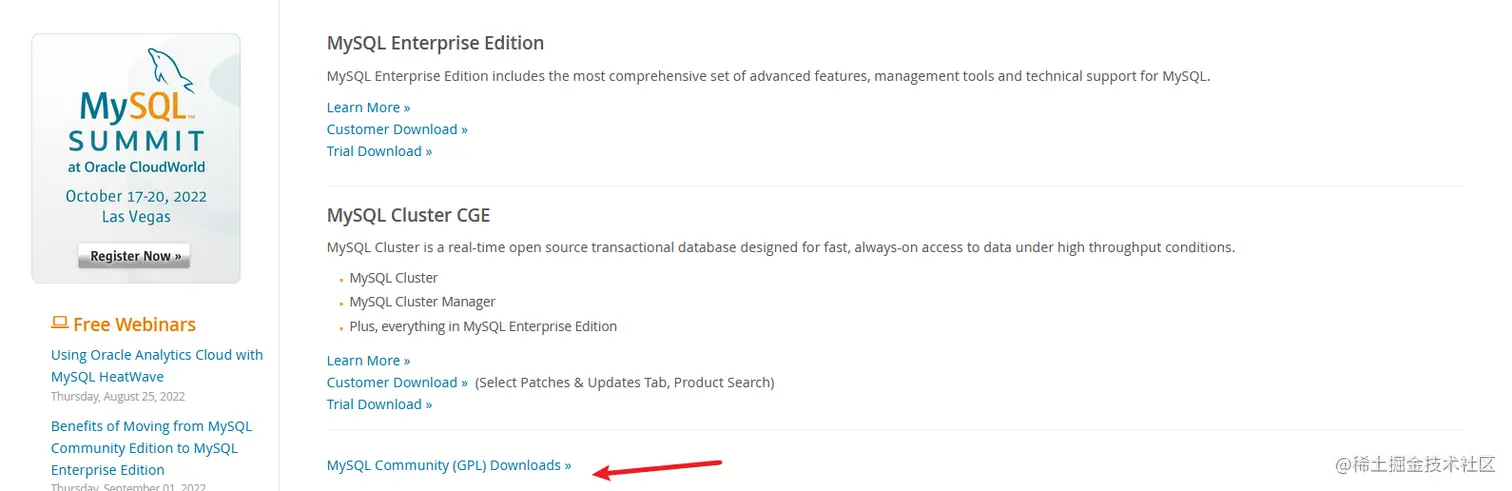Open the Oracle Analytics Cloud with HeatWave webinar
Viewport: 1512px width, 491px height.
pyautogui.click(x=157, y=366)
